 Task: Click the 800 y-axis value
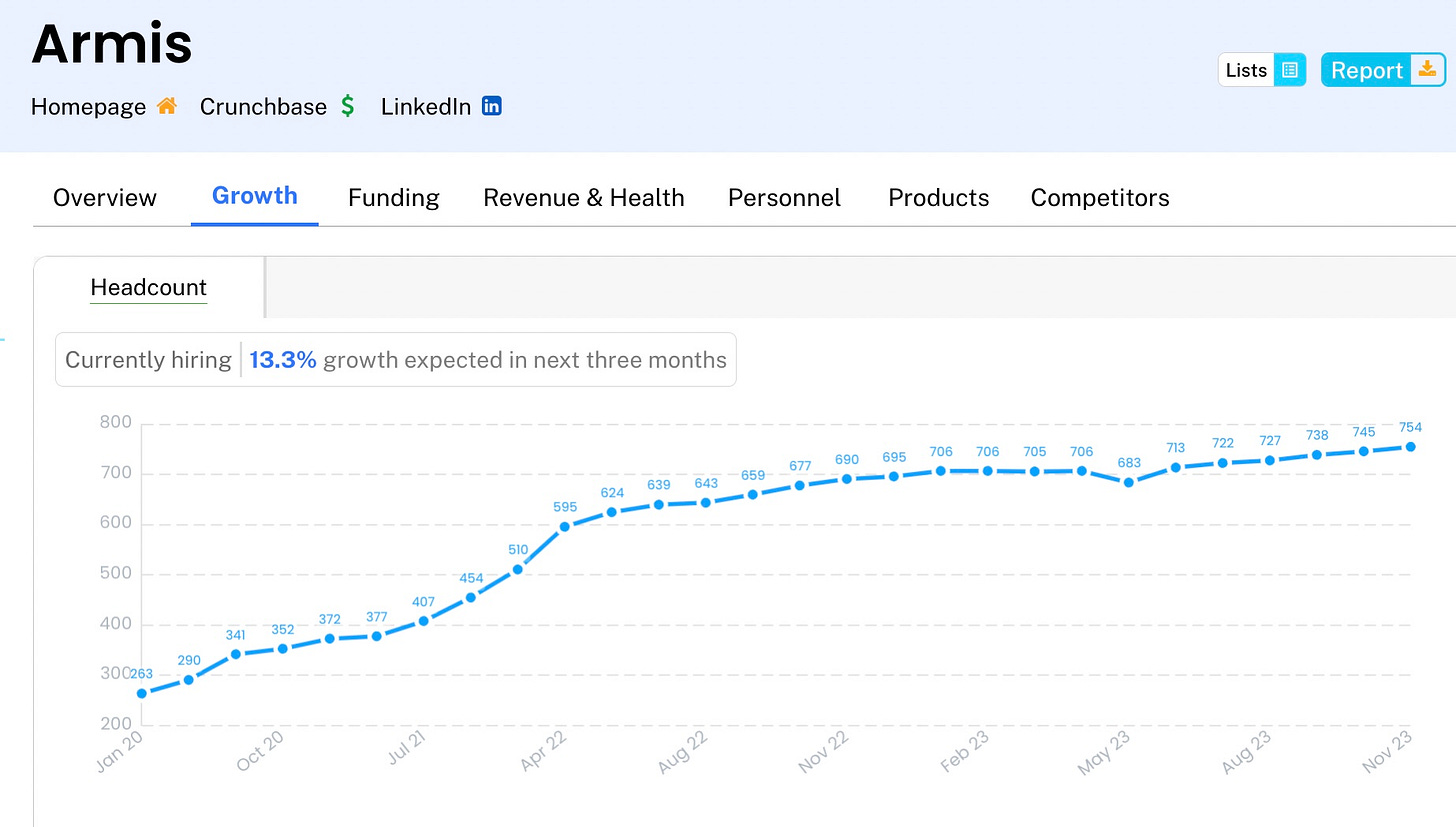click(x=116, y=423)
